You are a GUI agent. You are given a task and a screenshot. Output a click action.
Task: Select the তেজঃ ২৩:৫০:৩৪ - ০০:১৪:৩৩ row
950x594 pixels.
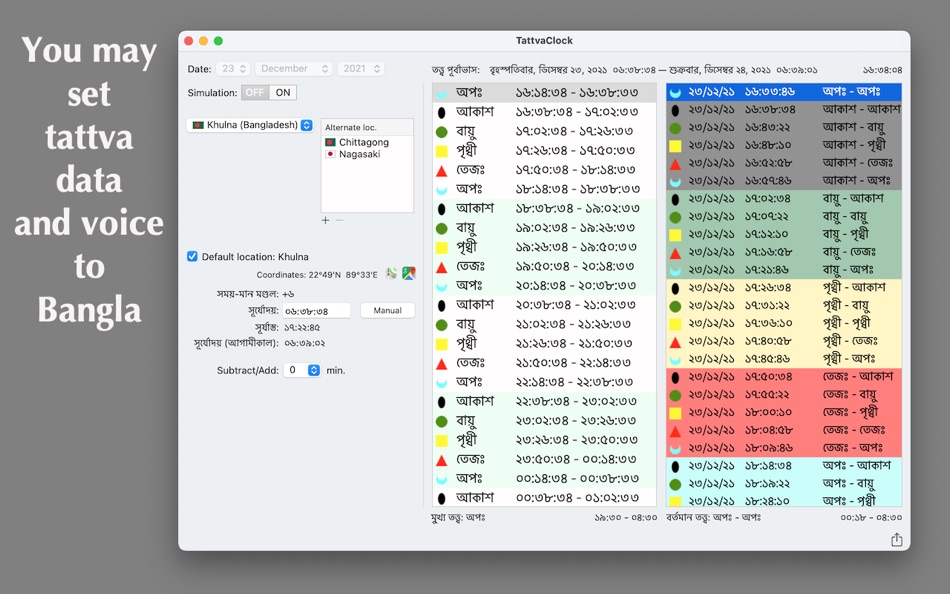point(544,459)
